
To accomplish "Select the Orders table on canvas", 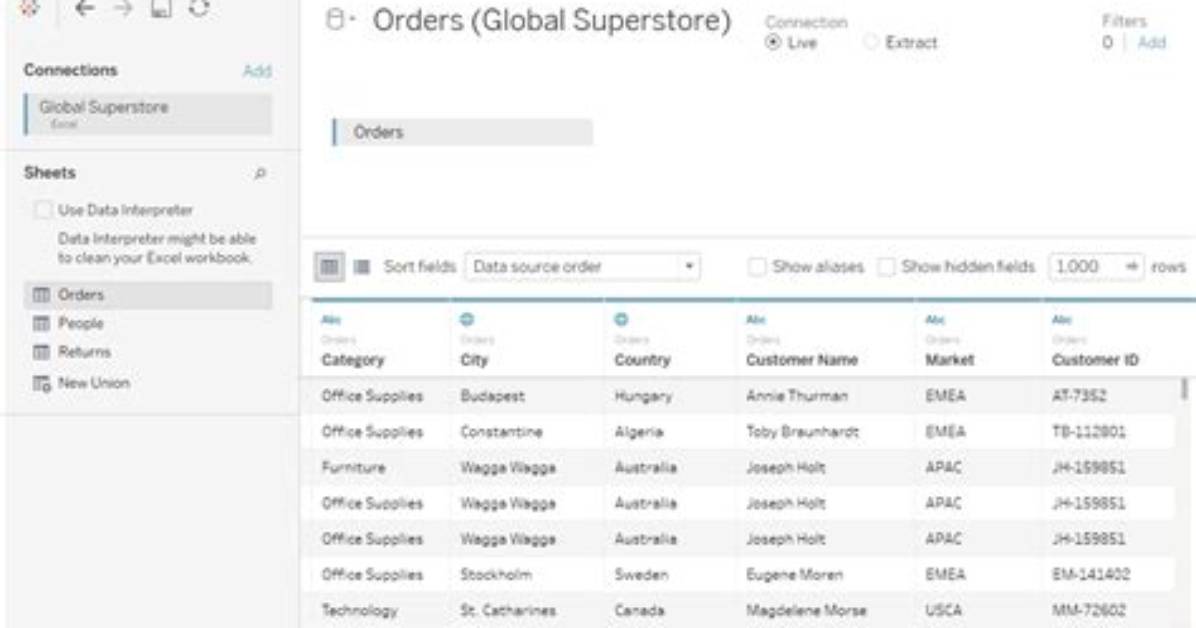I will pyautogui.click(x=462, y=132).
